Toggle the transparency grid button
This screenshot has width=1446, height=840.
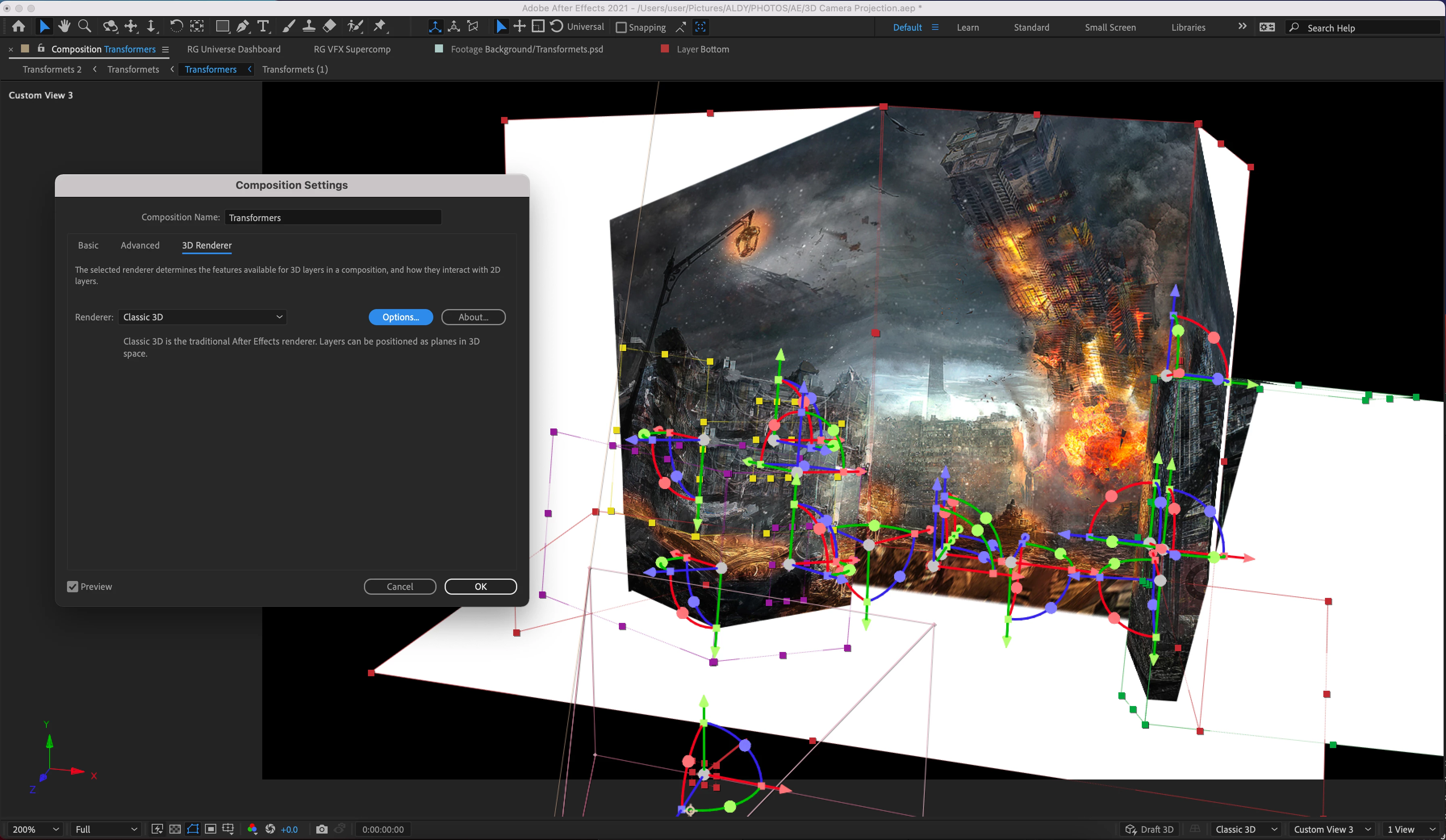tap(175, 829)
